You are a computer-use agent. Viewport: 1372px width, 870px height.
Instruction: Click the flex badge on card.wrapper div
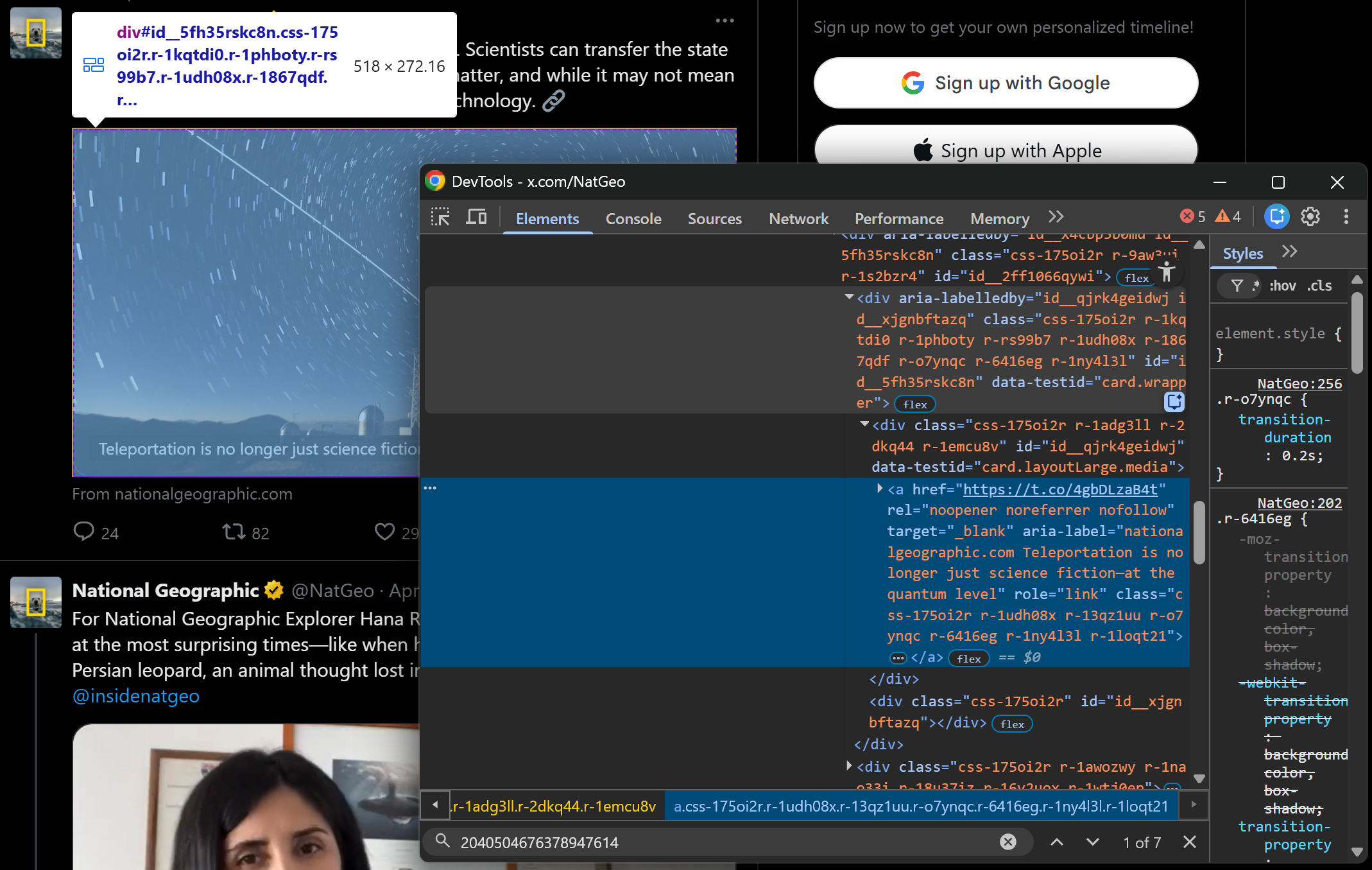click(915, 405)
